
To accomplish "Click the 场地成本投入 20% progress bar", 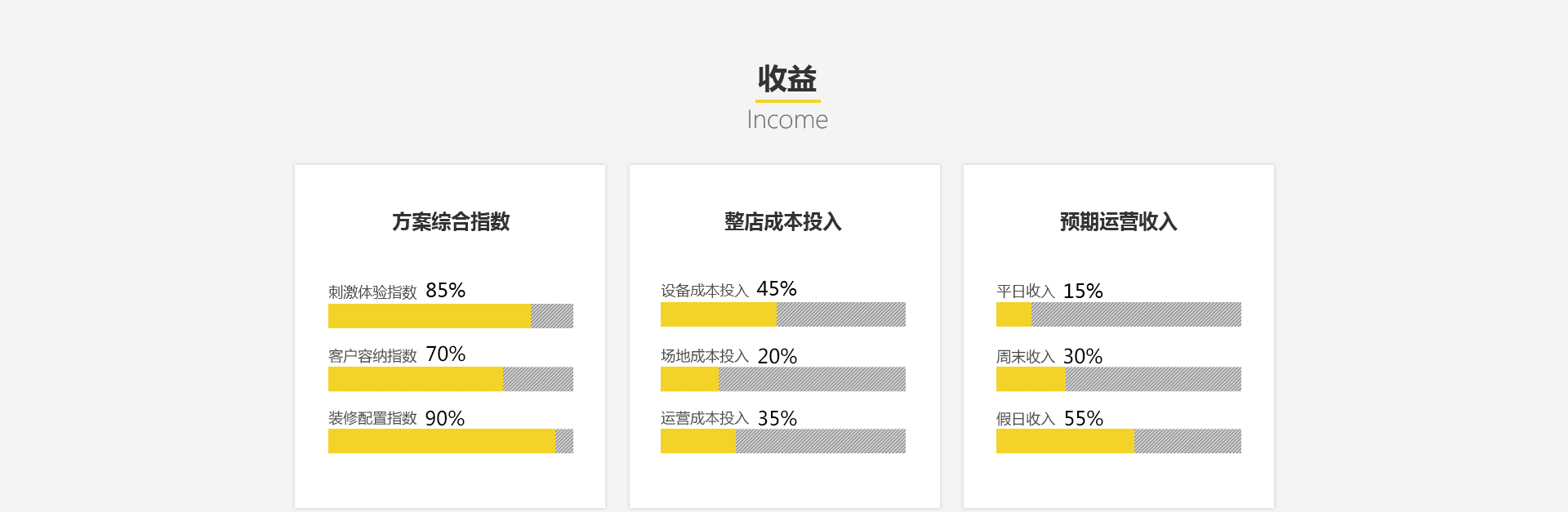I will pos(783,379).
